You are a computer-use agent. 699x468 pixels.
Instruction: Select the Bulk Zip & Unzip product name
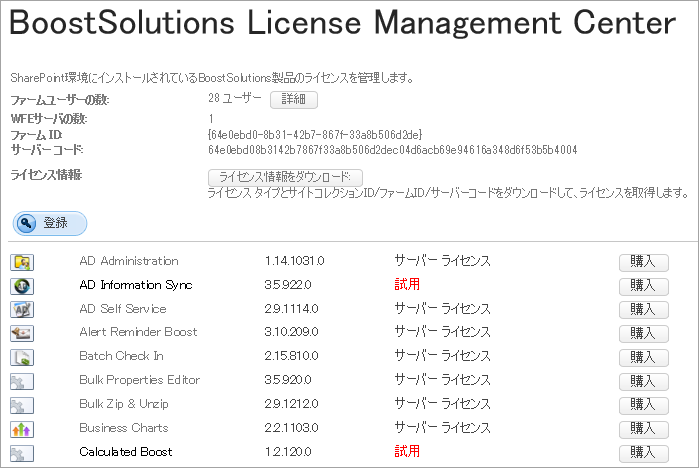click(124, 404)
